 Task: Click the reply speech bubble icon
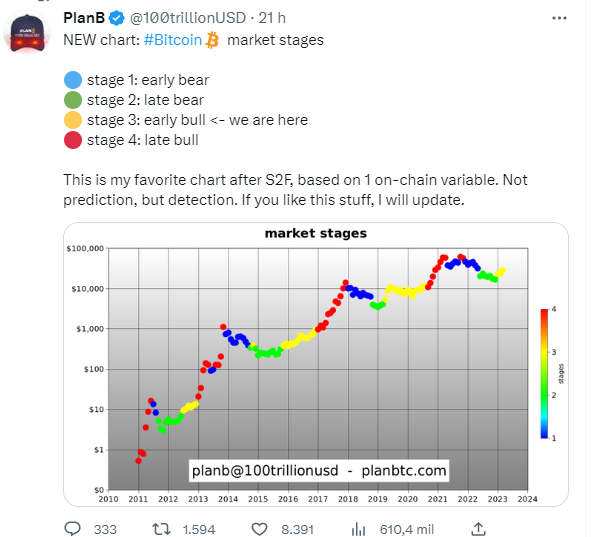[x=72, y=529]
